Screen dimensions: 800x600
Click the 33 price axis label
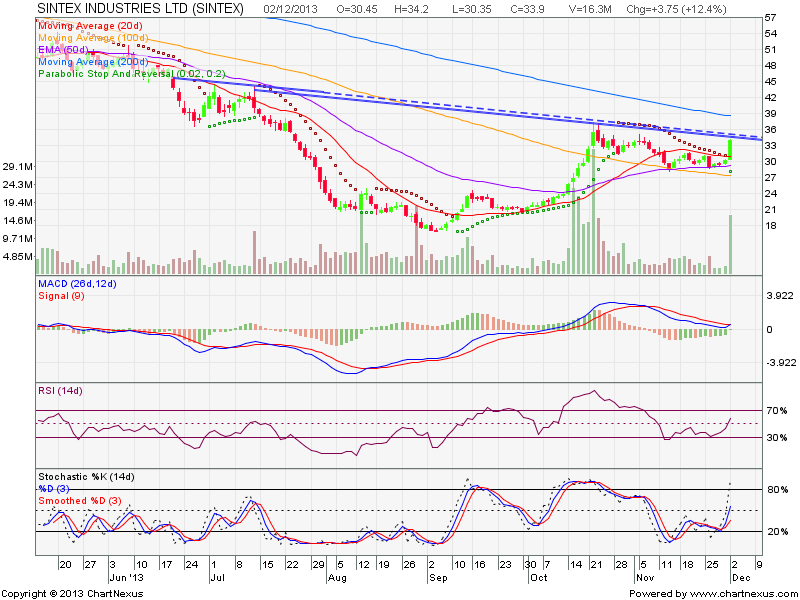pos(770,145)
